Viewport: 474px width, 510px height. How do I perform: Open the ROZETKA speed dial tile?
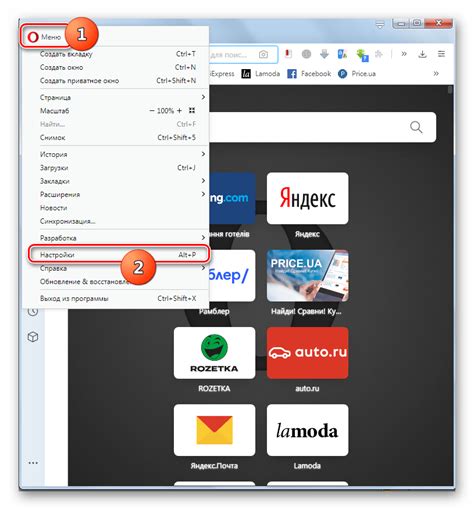[214, 353]
